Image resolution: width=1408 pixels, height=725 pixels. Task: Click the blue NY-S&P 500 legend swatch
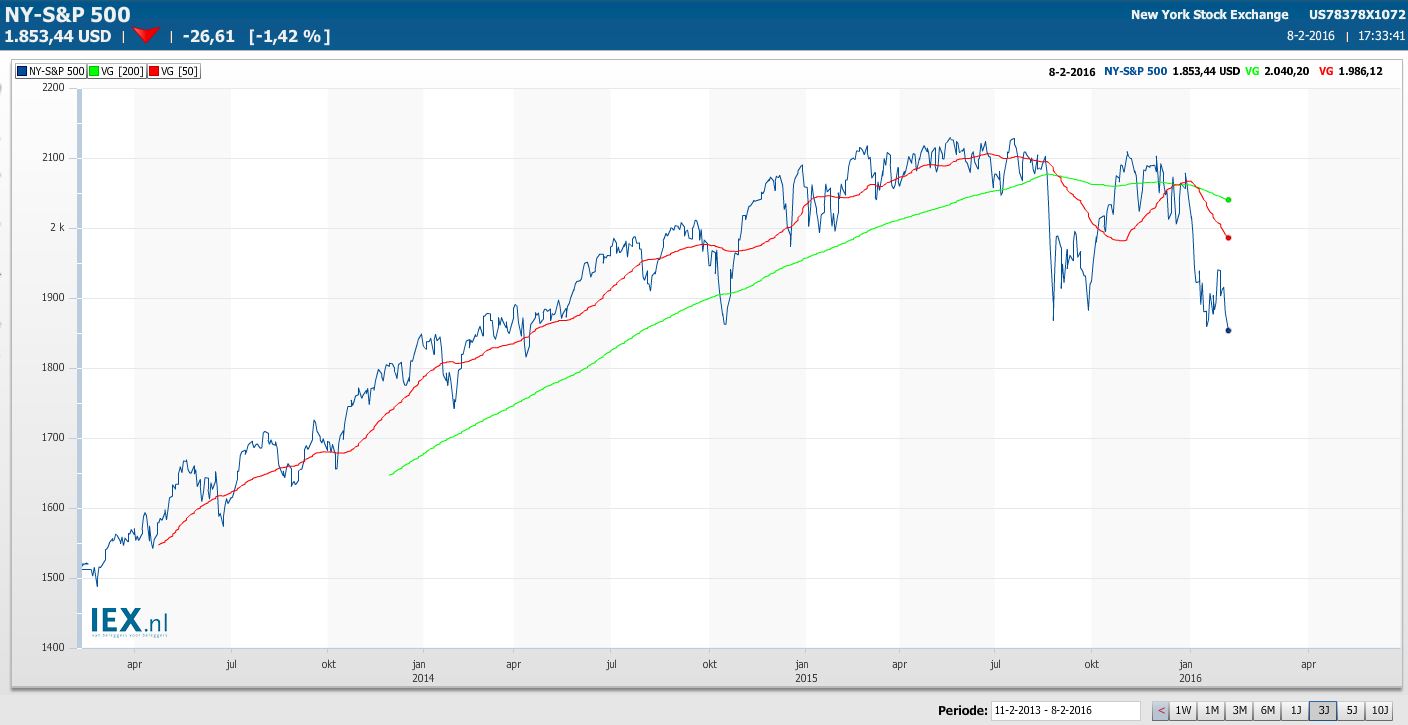pos(22,71)
